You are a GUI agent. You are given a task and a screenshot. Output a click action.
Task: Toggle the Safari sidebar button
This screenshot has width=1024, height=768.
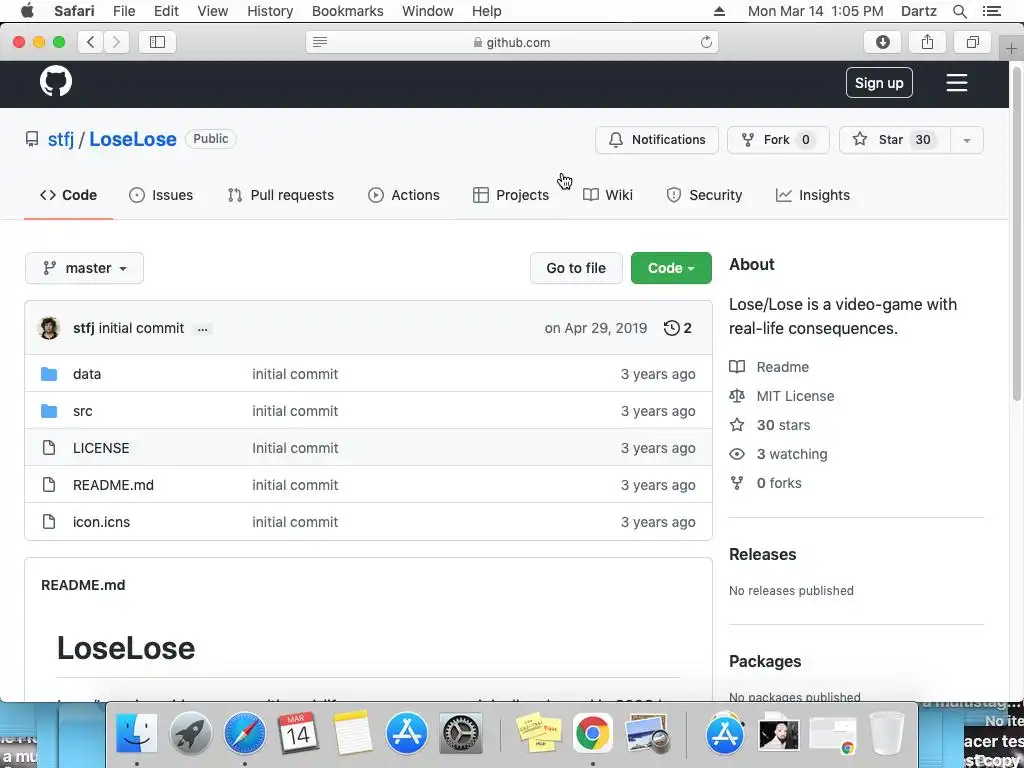[x=157, y=42]
